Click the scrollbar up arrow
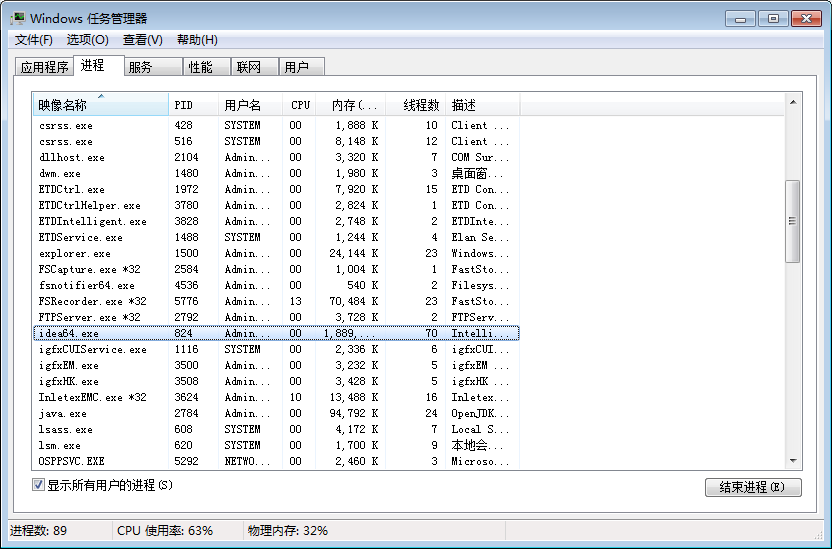The width and height of the screenshot is (832, 549). [793, 102]
